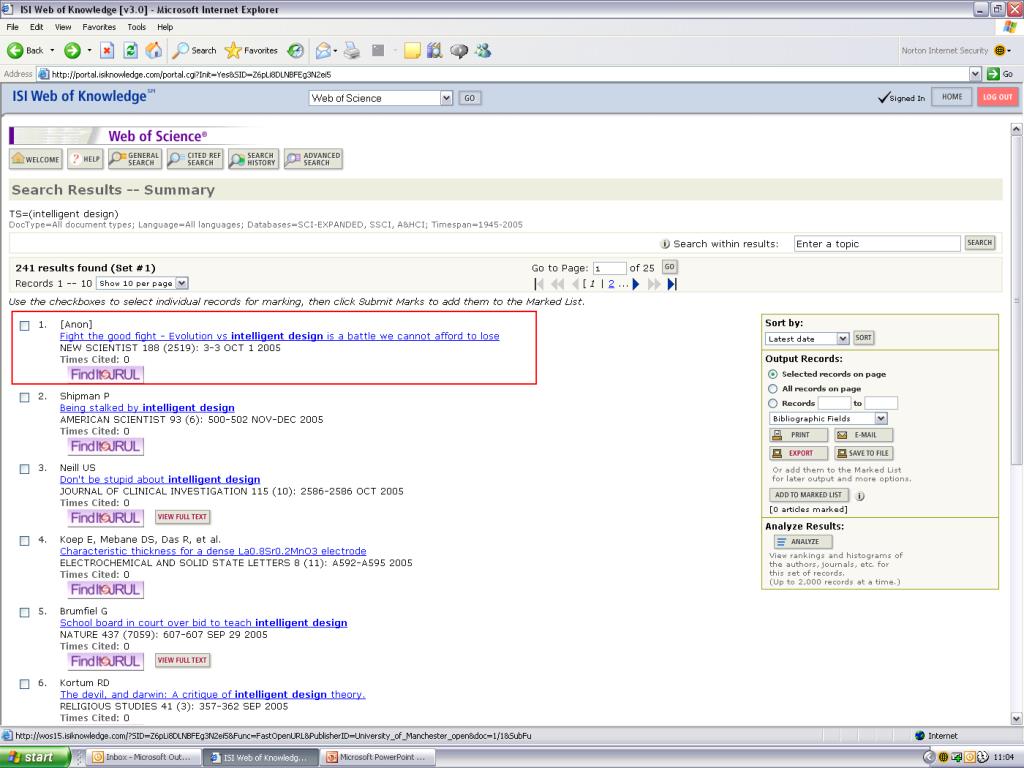The image size is (1024, 768).
Task: Click the Analyze button
Action: (803, 541)
